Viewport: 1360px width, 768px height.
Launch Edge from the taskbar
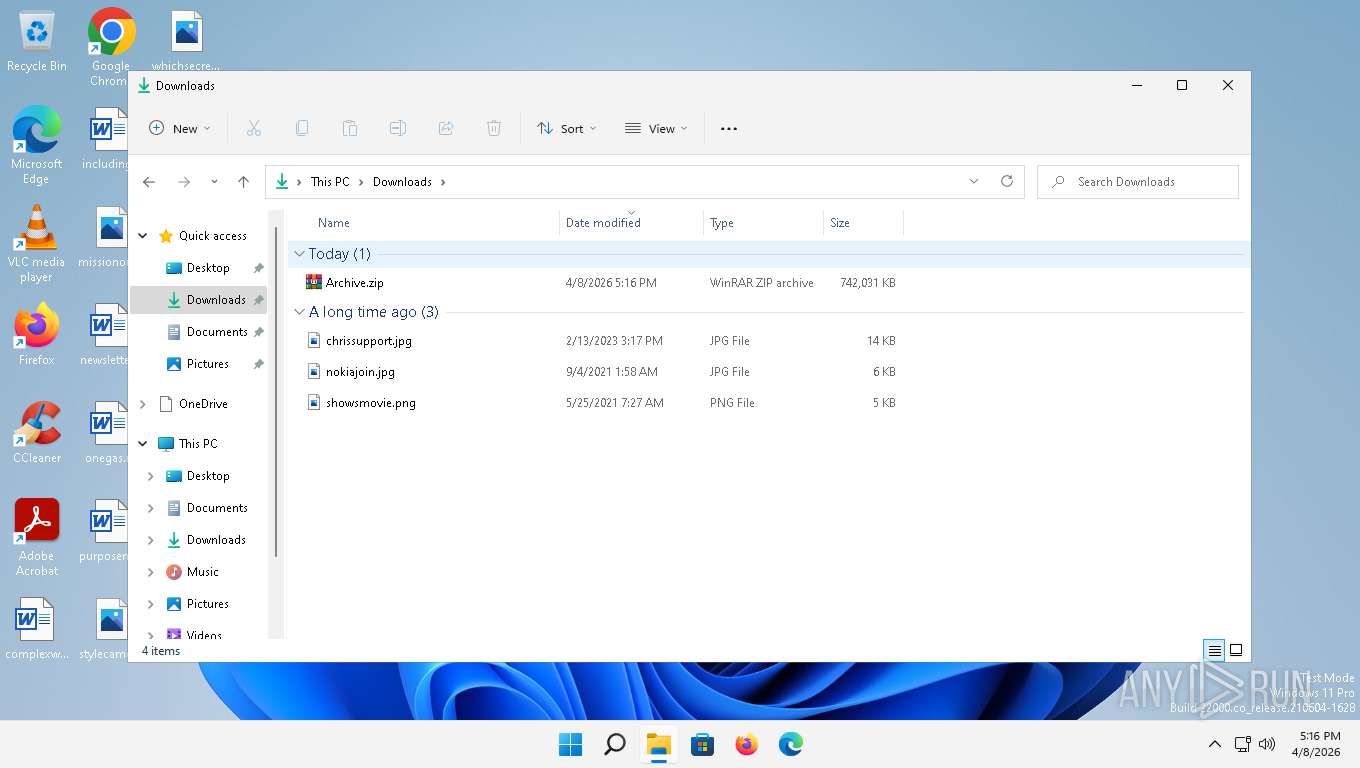790,744
